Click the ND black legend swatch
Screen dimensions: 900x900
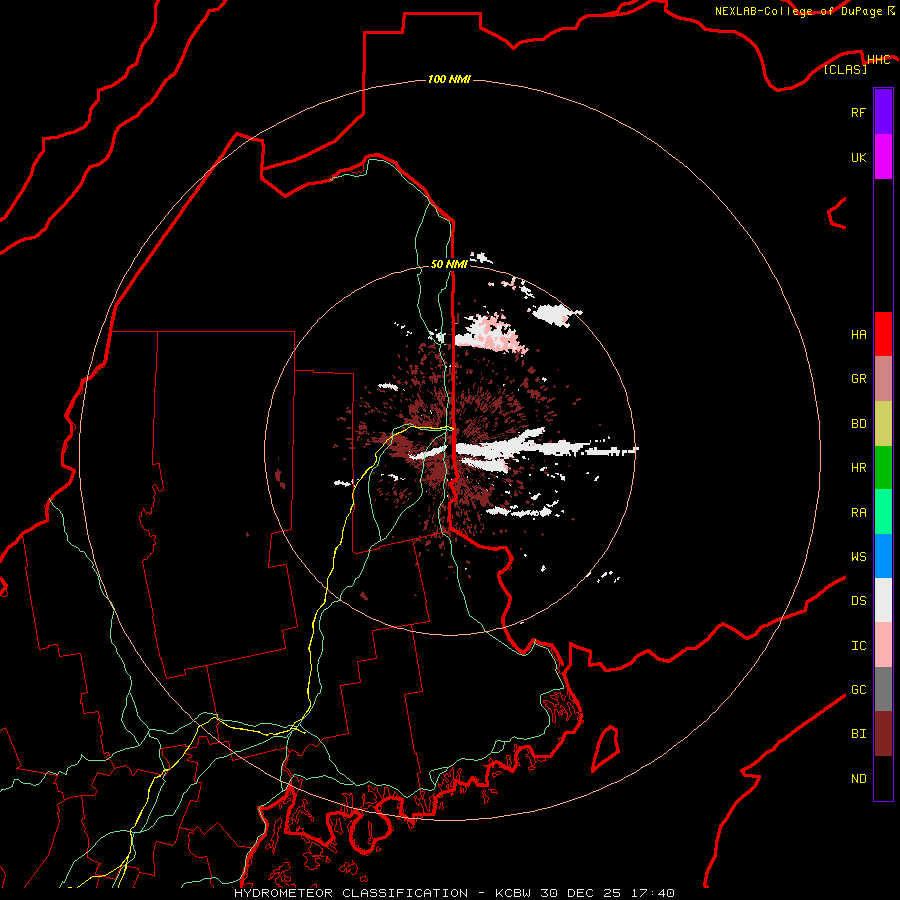(x=883, y=778)
